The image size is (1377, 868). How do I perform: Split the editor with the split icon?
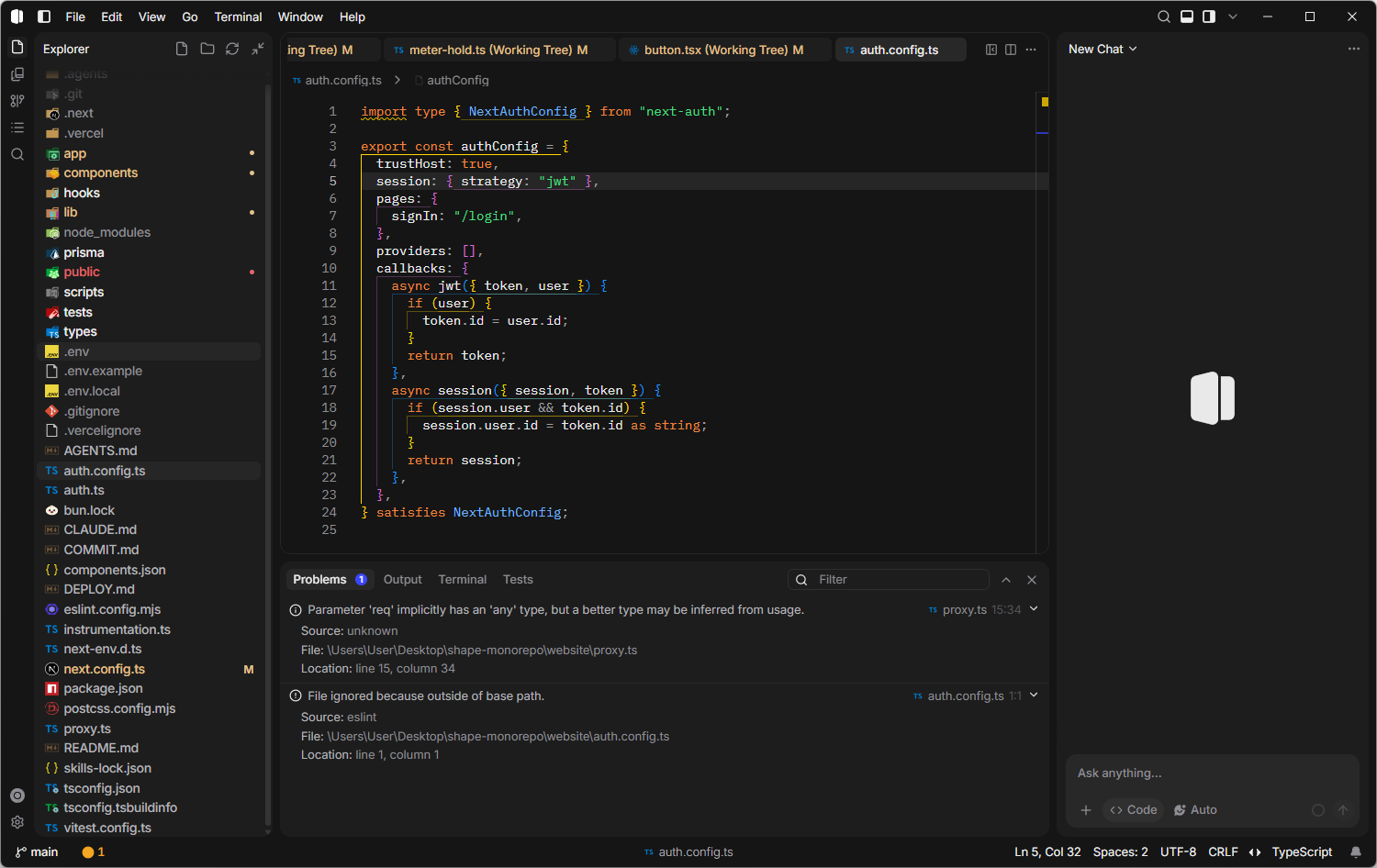click(1011, 50)
